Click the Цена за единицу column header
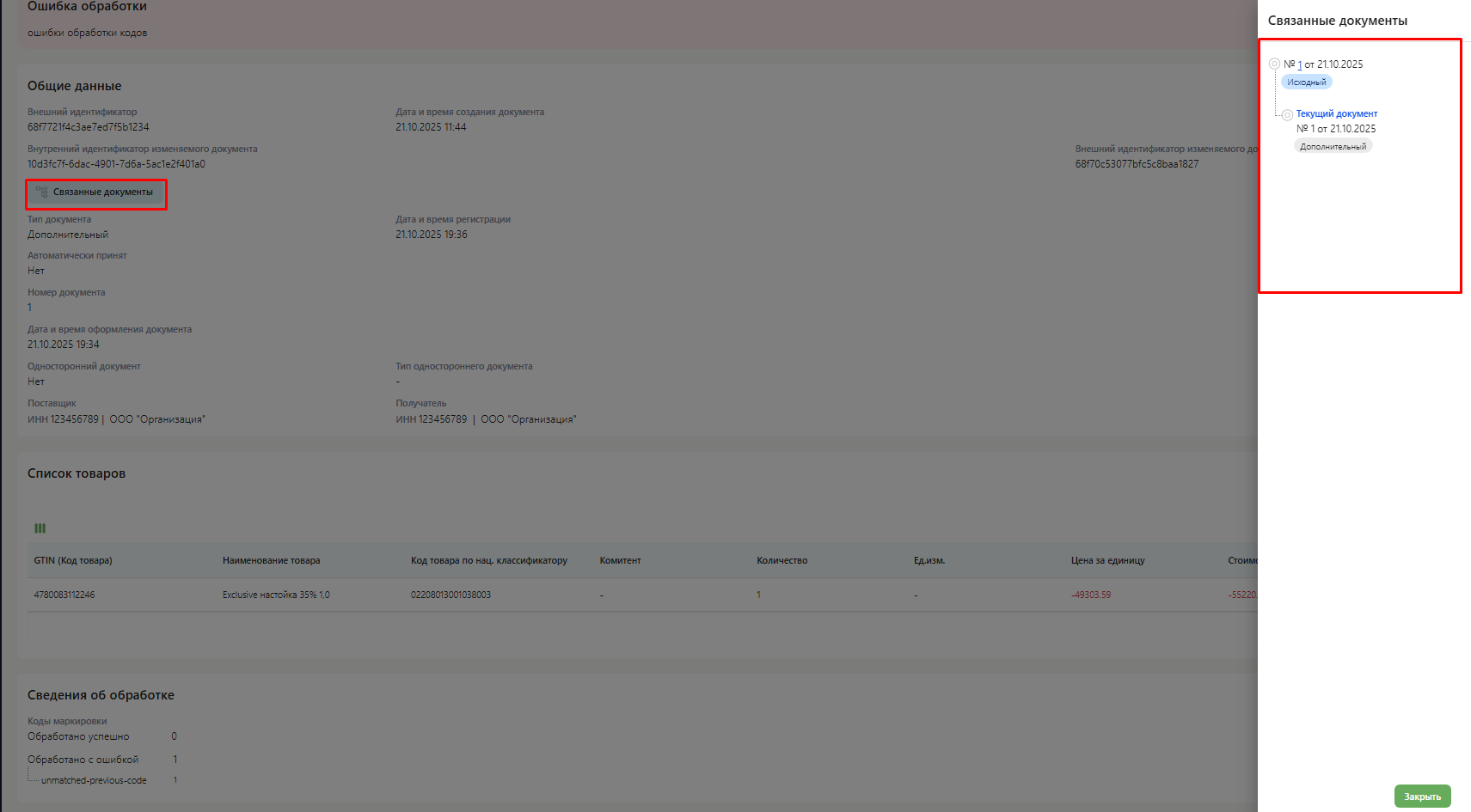Screen dimensions: 1471x812 click(1107, 560)
